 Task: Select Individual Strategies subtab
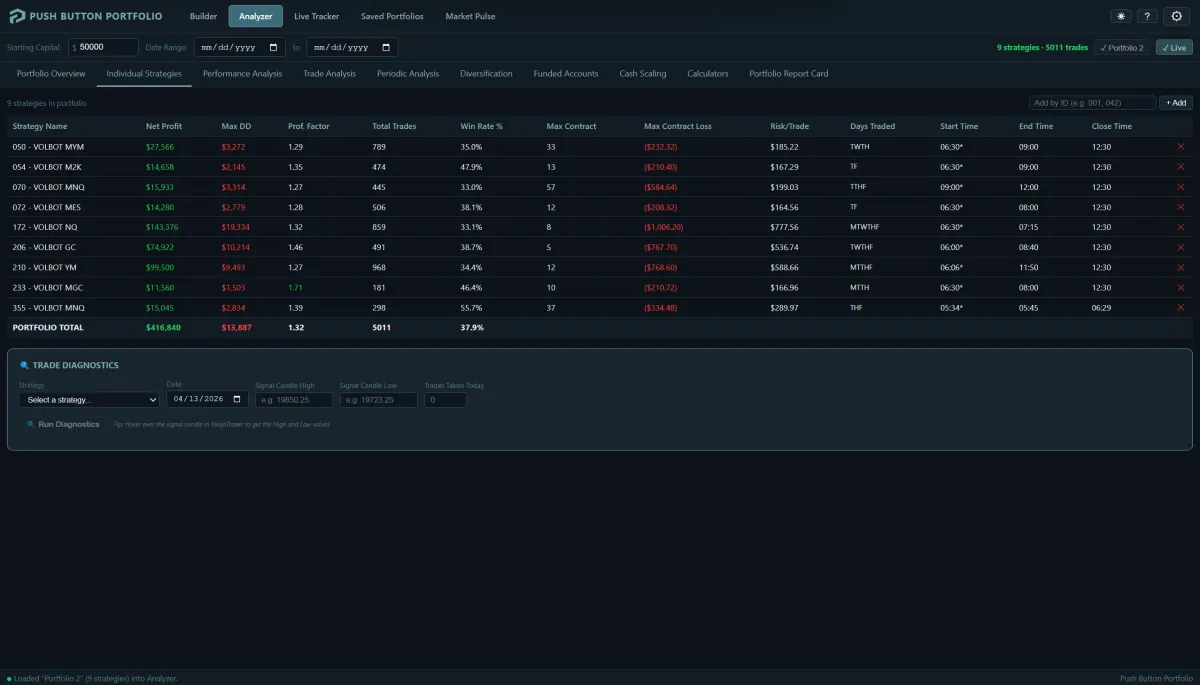pyautogui.click(x=144, y=74)
